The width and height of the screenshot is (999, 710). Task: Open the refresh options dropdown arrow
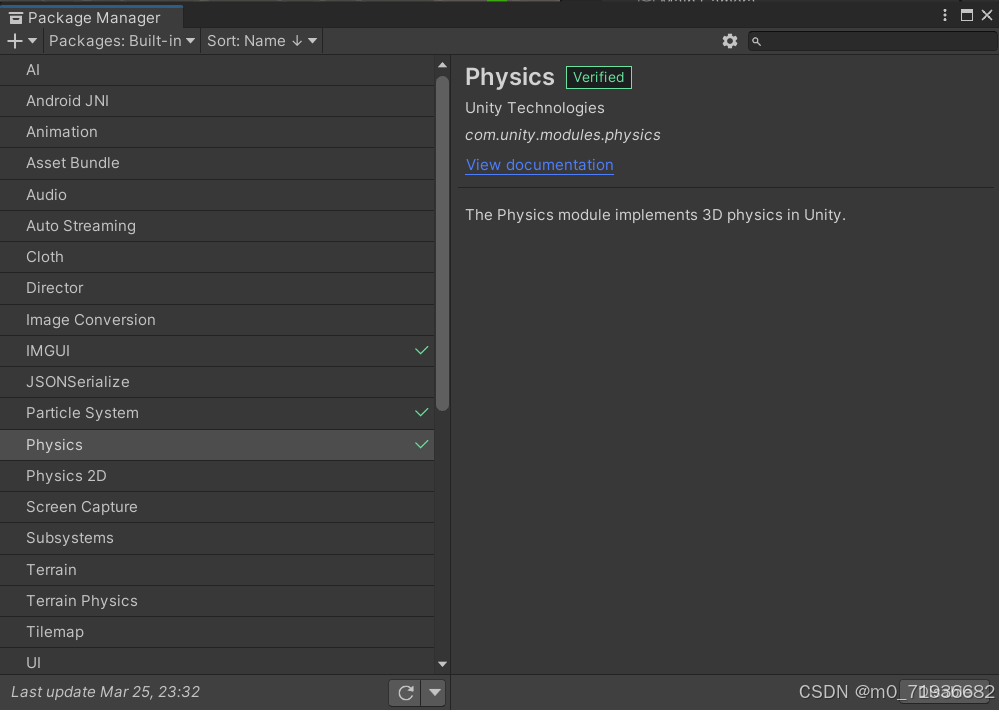(x=435, y=692)
